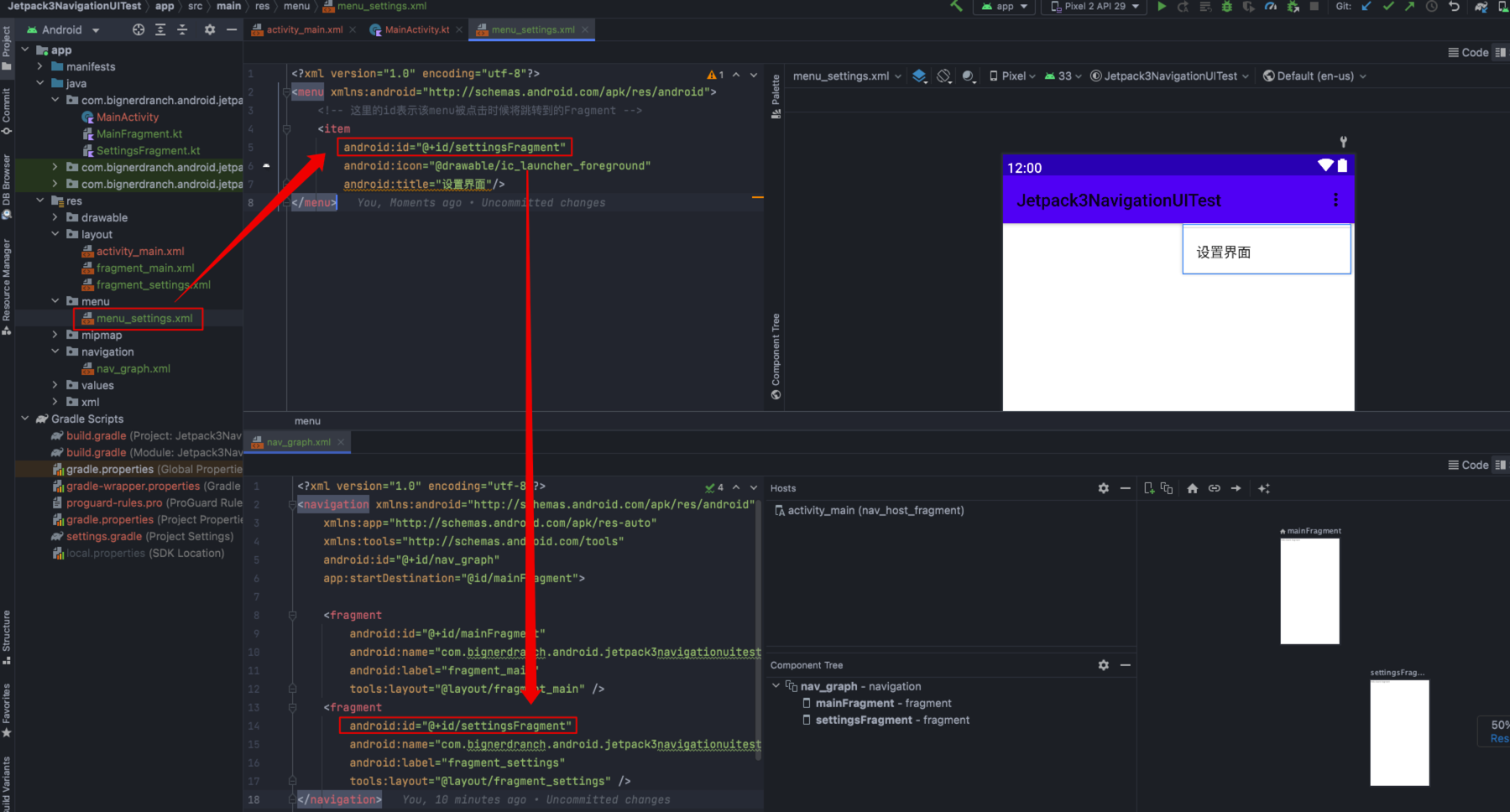
Task: Switch to activity_main.xml editor tab
Action: pos(305,29)
